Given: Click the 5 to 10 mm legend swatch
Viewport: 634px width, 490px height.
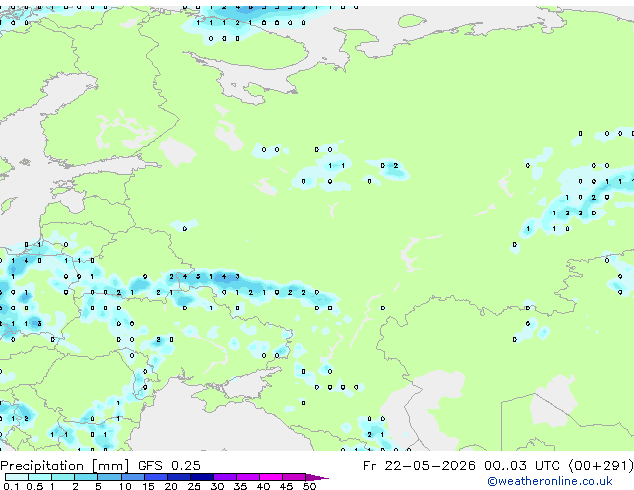Looking at the screenshot, I should click(x=110, y=477).
